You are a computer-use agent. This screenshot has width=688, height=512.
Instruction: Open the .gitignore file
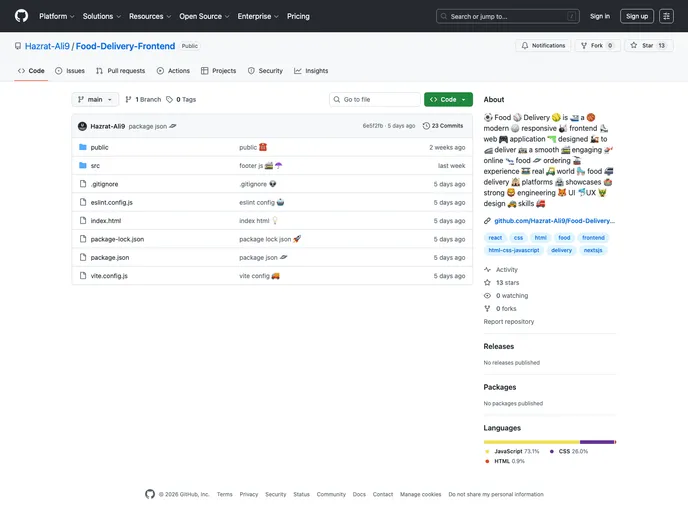(x=104, y=184)
